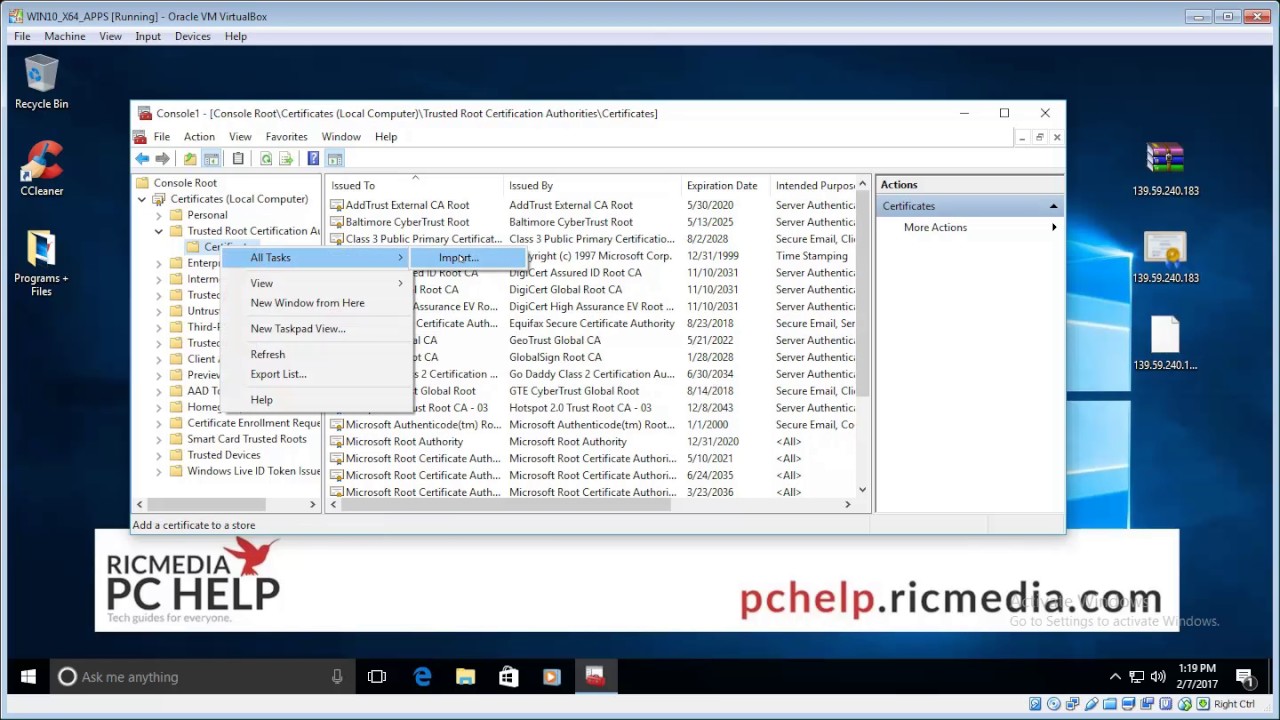The width and height of the screenshot is (1280, 720).
Task: Click the Back arrow in the MMC toolbar
Action: click(142, 159)
